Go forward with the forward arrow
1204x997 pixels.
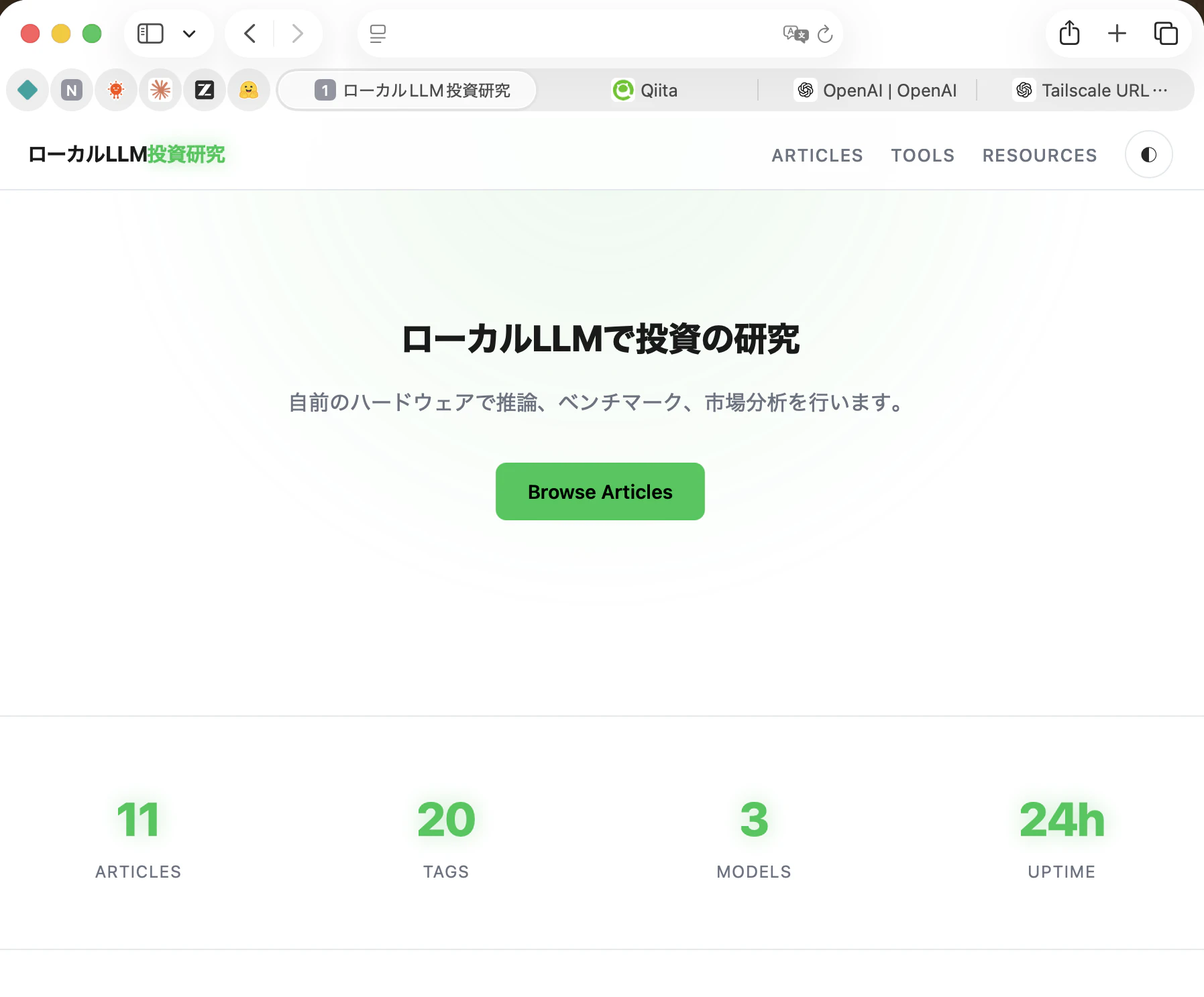[297, 34]
